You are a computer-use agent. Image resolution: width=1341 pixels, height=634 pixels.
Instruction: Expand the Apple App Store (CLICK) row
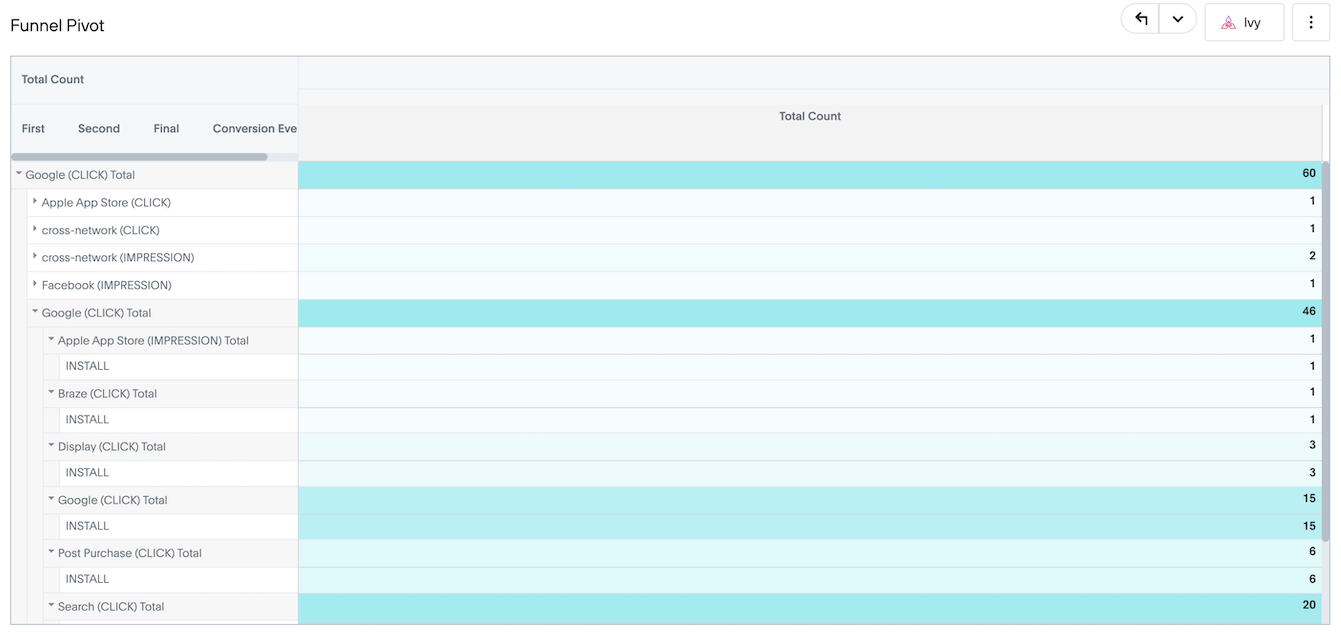pyautogui.click(x=35, y=202)
